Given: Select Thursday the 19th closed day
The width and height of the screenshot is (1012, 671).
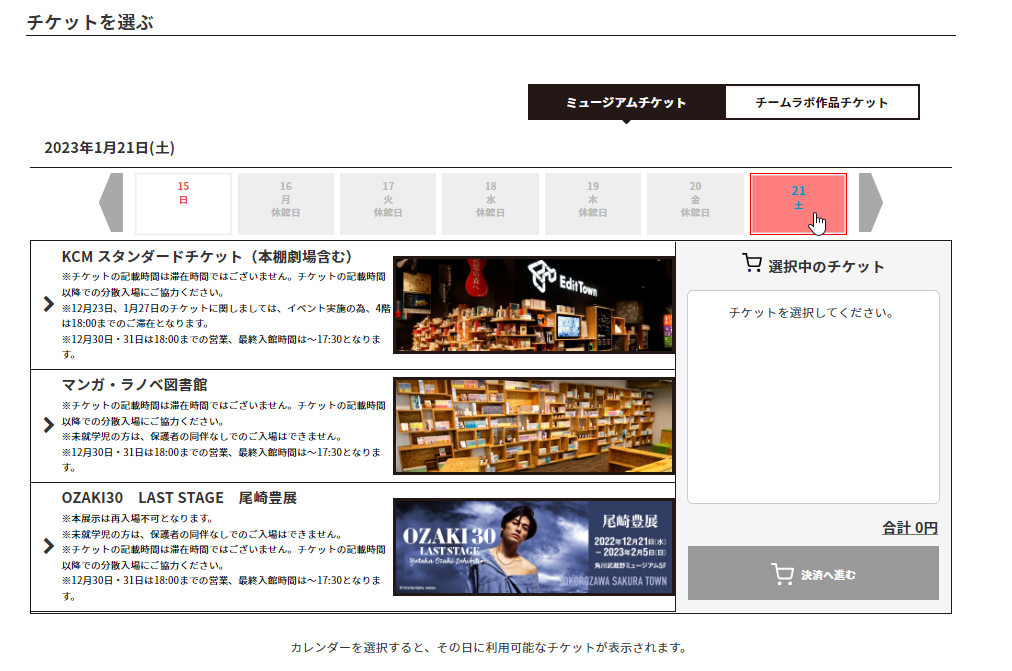Looking at the screenshot, I should click(x=592, y=203).
